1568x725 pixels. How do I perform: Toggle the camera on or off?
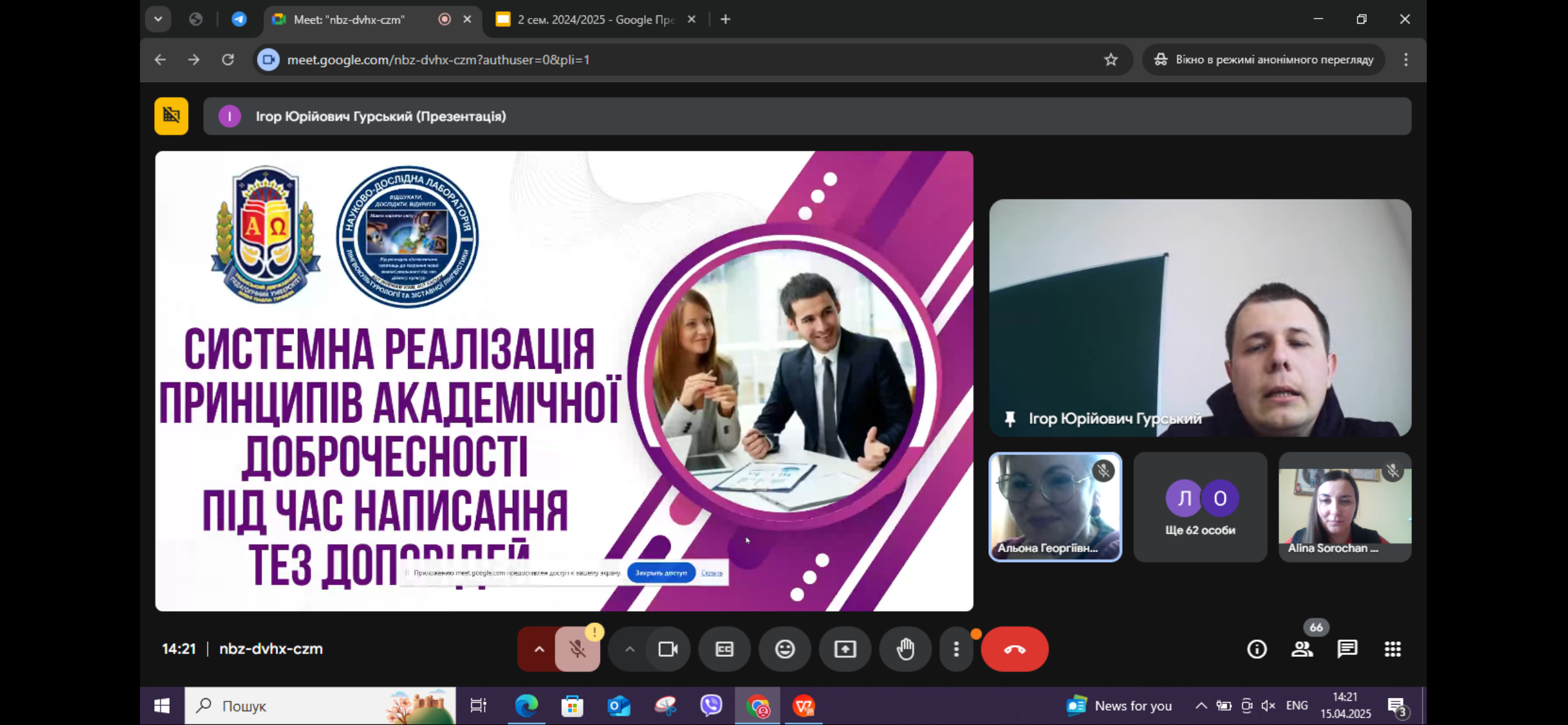click(x=668, y=649)
